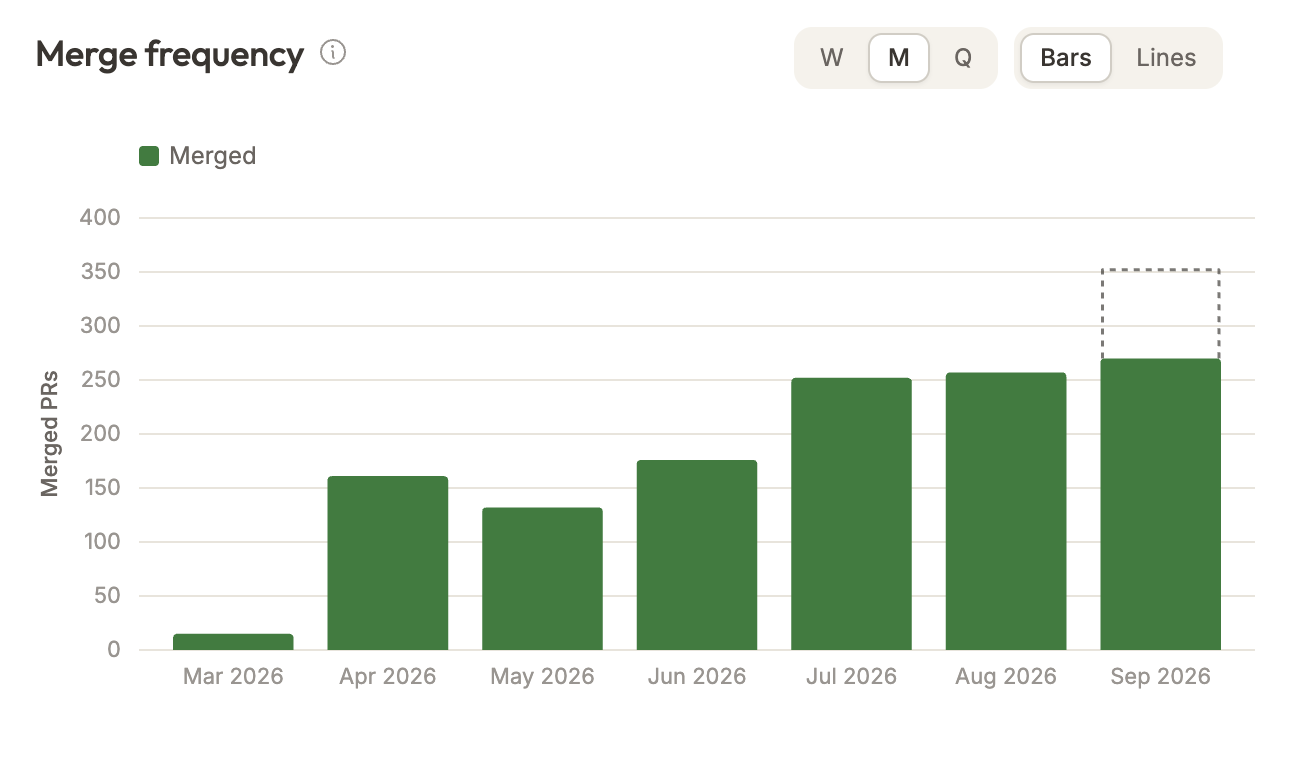Image resolution: width=1314 pixels, height=760 pixels.
Task: Switch to weekly (W) view
Action: tap(831, 58)
